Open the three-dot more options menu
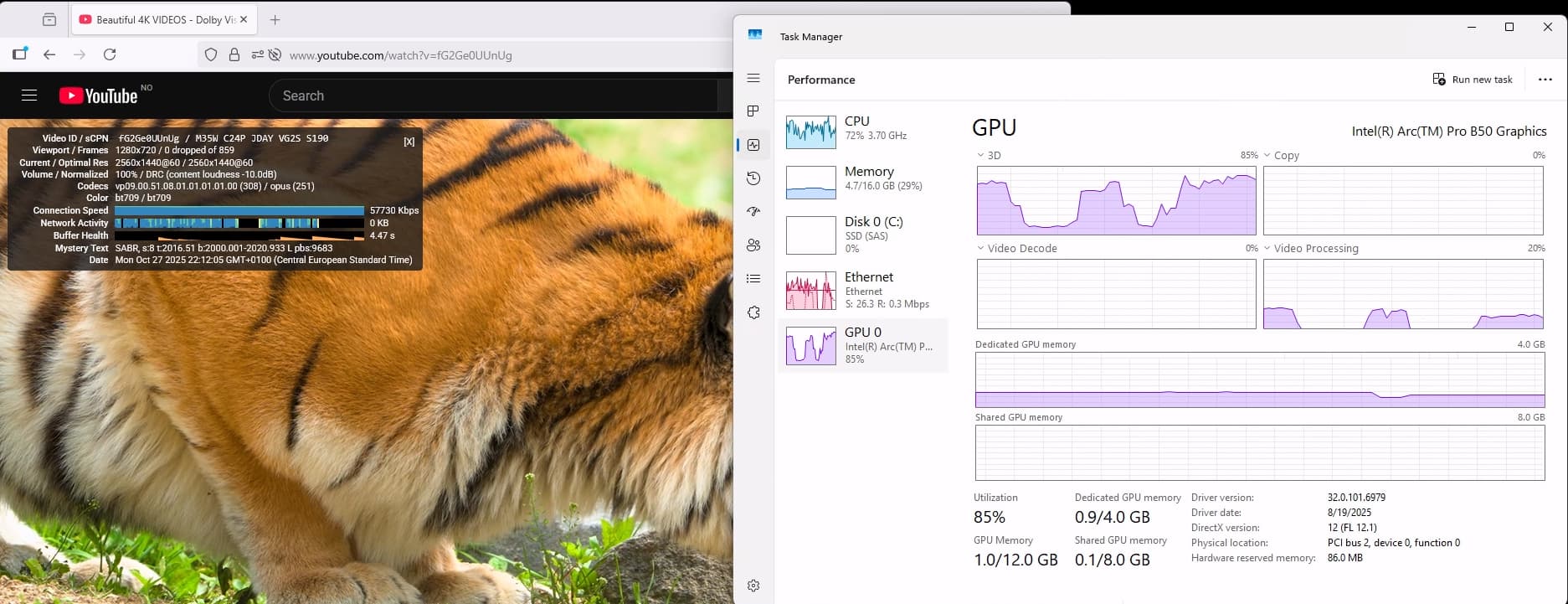The height and width of the screenshot is (604, 1568). pyautogui.click(x=1545, y=80)
